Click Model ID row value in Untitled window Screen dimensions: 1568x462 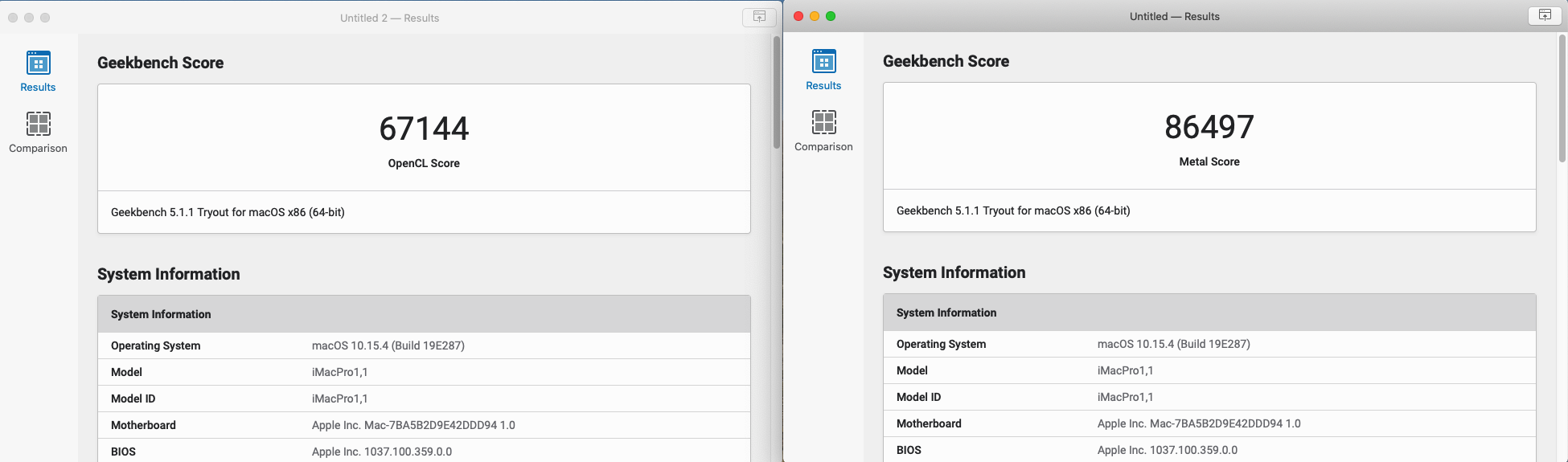click(1126, 397)
